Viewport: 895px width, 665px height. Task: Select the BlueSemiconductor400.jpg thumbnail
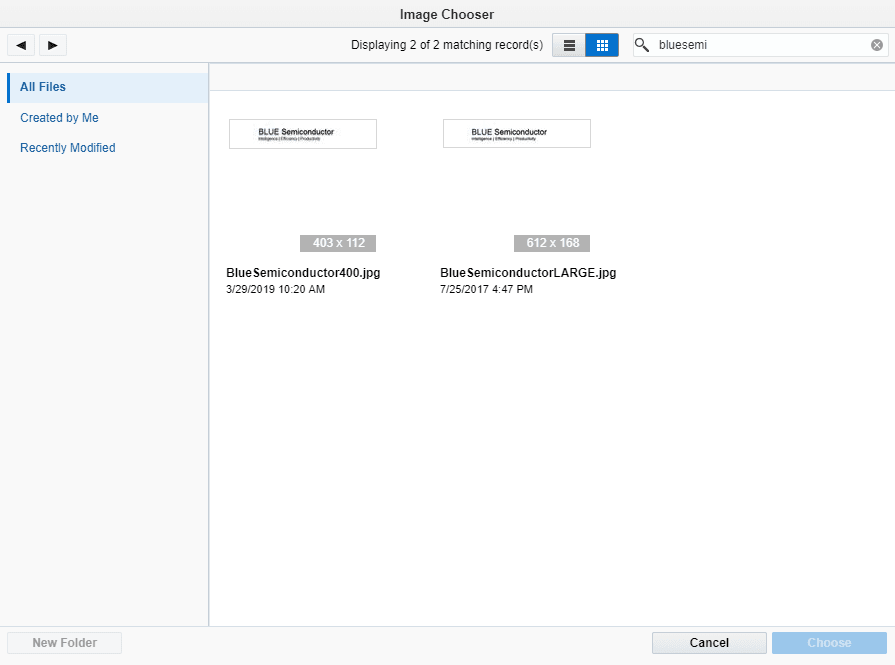[303, 134]
